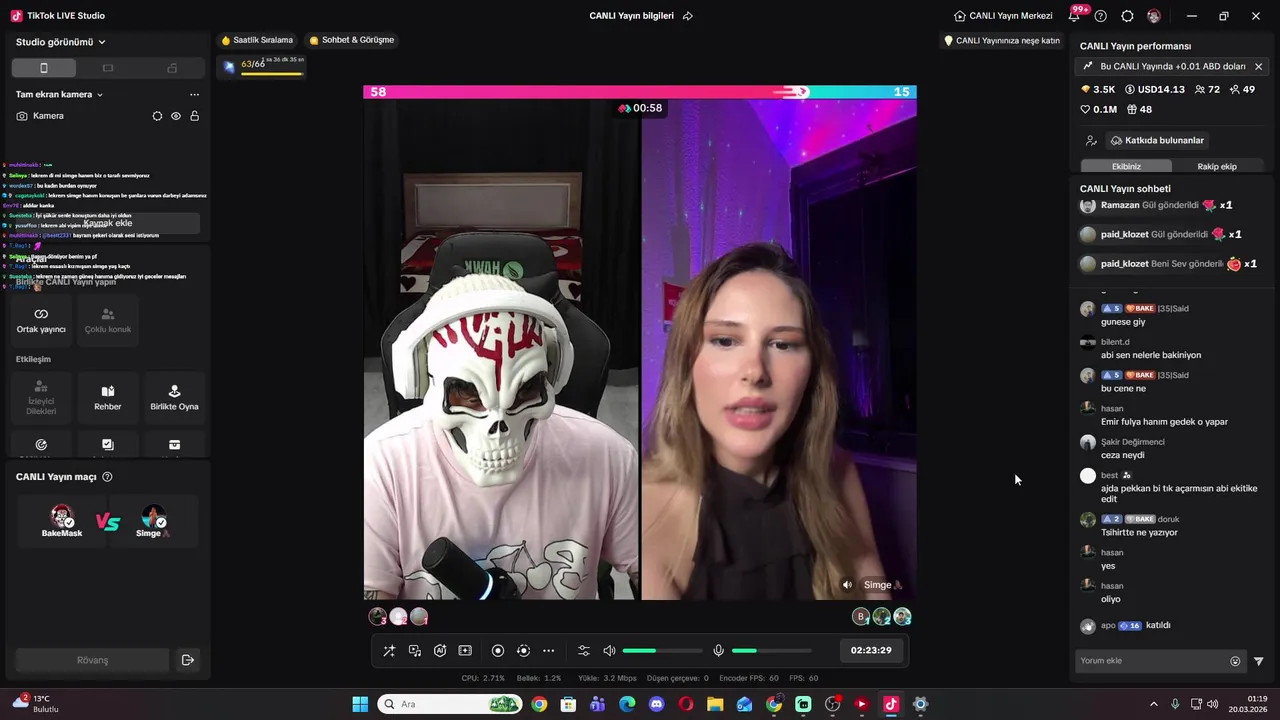Open the scene three-dot options menu
This screenshot has width=1280, height=720.
point(194,95)
